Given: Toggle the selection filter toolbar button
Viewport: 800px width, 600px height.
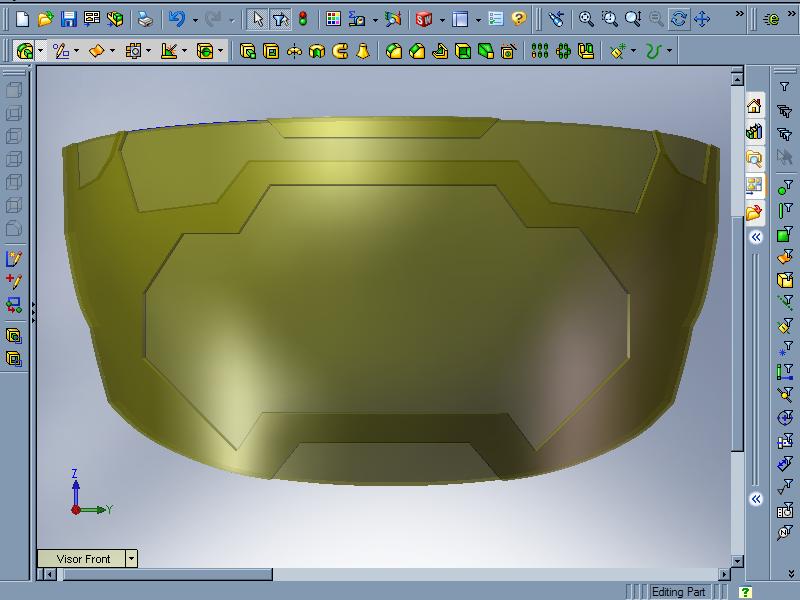Looking at the screenshot, I should coord(280,19).
